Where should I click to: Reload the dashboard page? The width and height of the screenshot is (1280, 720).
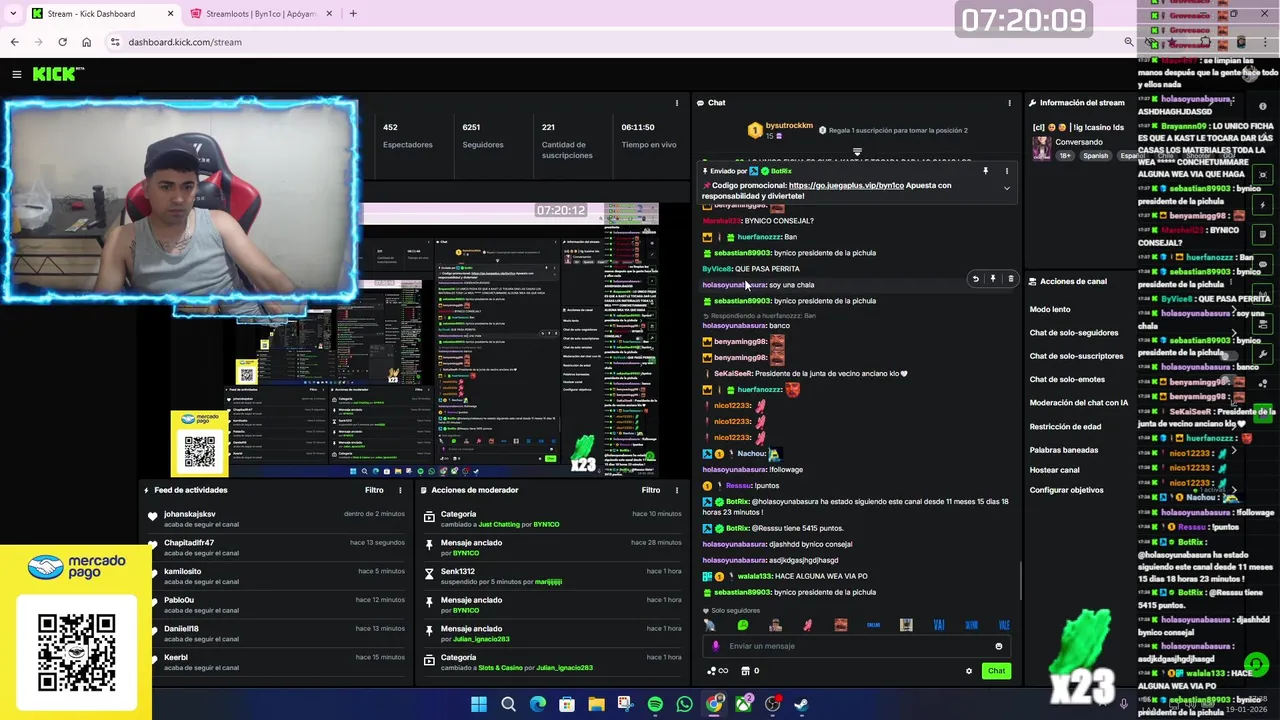tap(62, 42)
